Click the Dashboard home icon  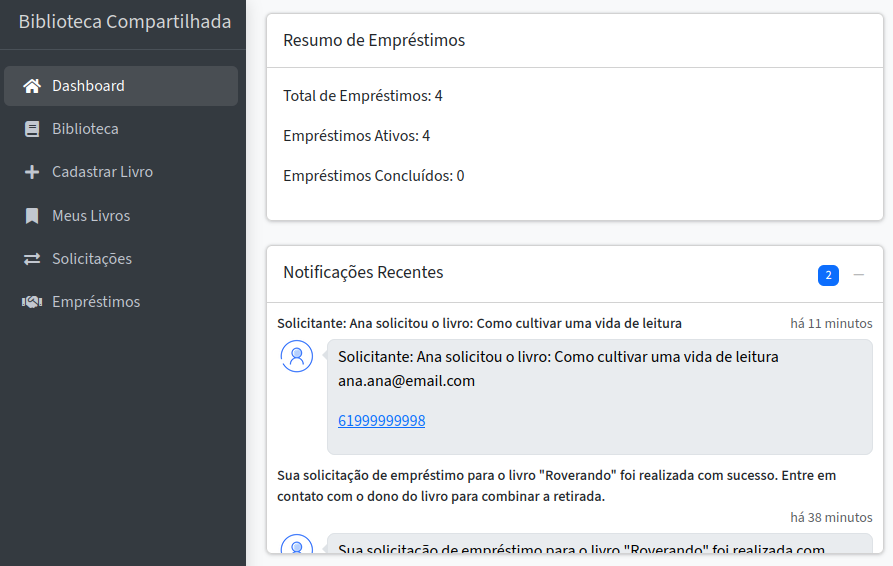[x=32, y=86]
